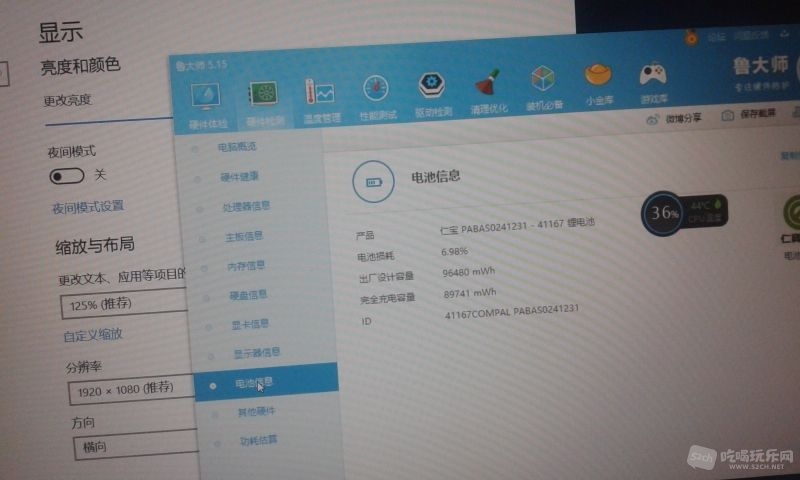Select 硬件健康 in the sidebar

[x=239, y=176]
